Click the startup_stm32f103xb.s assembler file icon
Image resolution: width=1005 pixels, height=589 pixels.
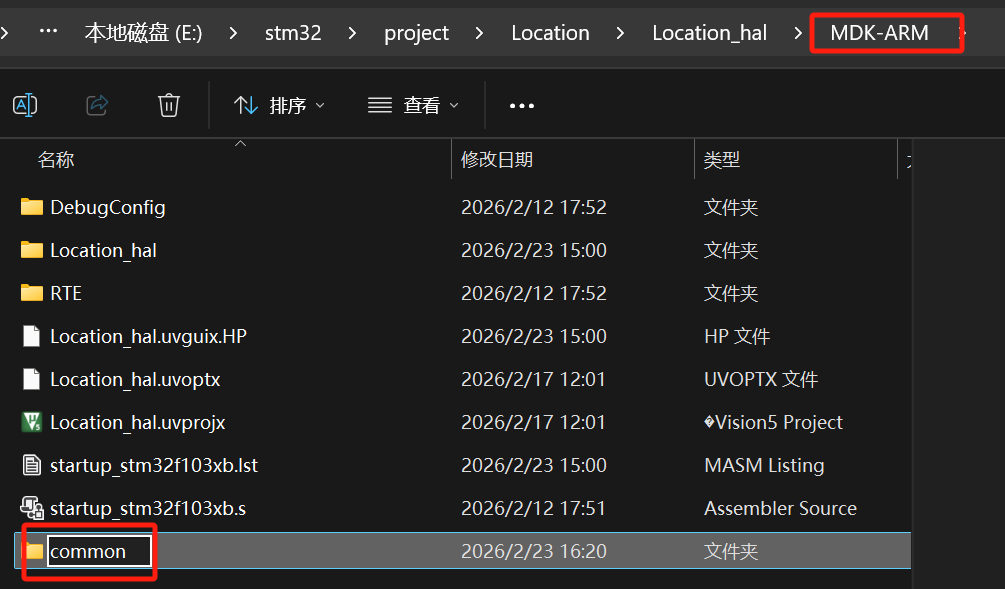point(31,508)
